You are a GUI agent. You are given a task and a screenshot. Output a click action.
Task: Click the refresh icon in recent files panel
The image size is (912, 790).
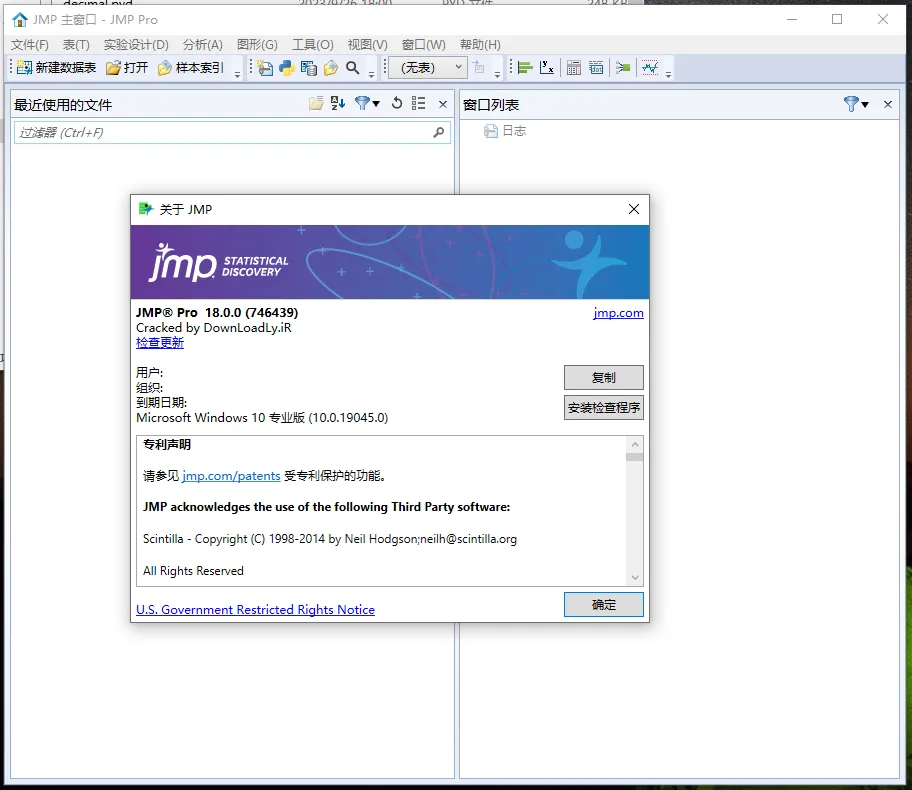coord(397,104)
